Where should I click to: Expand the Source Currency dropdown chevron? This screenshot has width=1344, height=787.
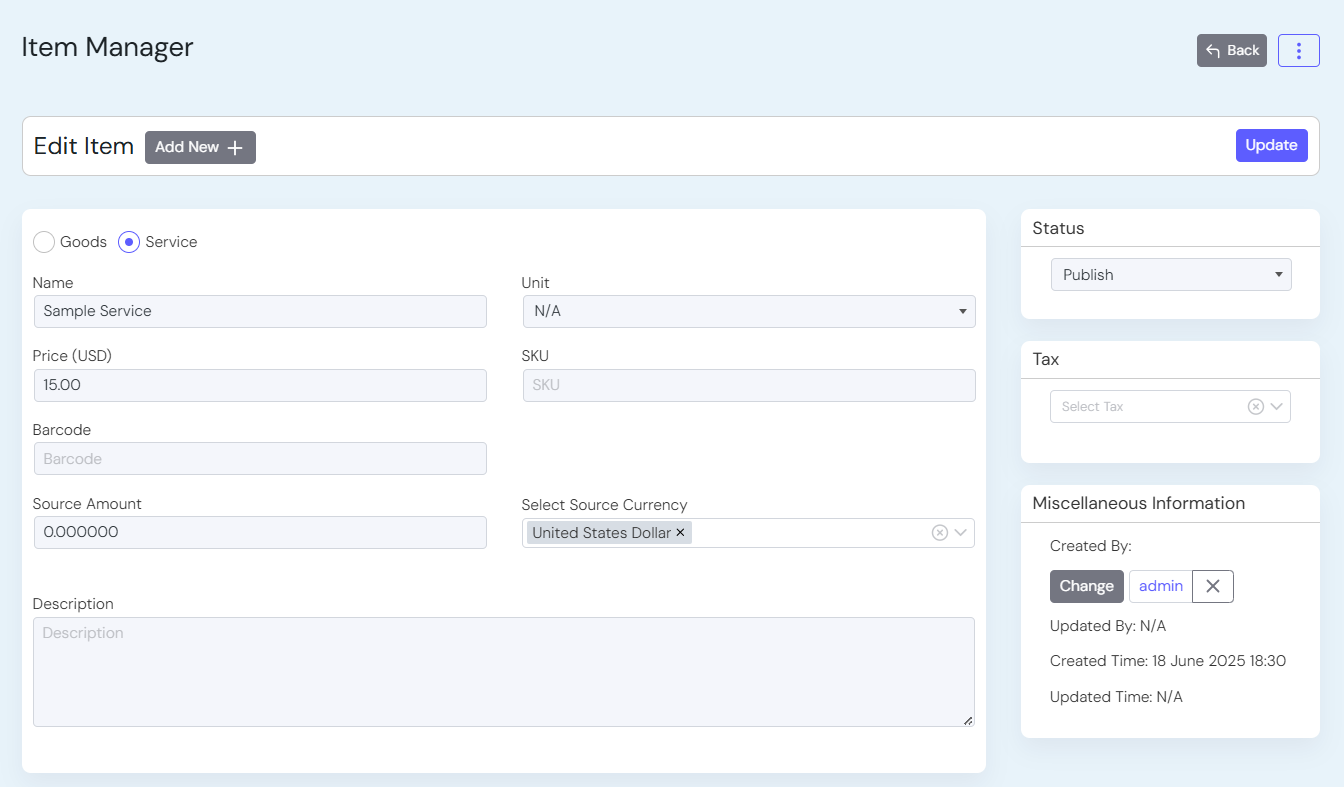961,533
